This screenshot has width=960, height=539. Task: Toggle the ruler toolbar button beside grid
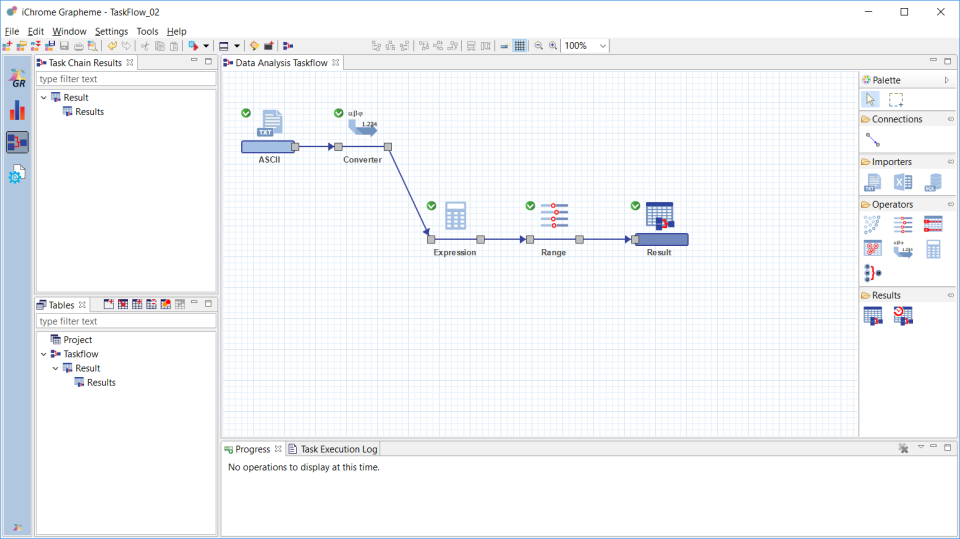click(x=504, y=46)
